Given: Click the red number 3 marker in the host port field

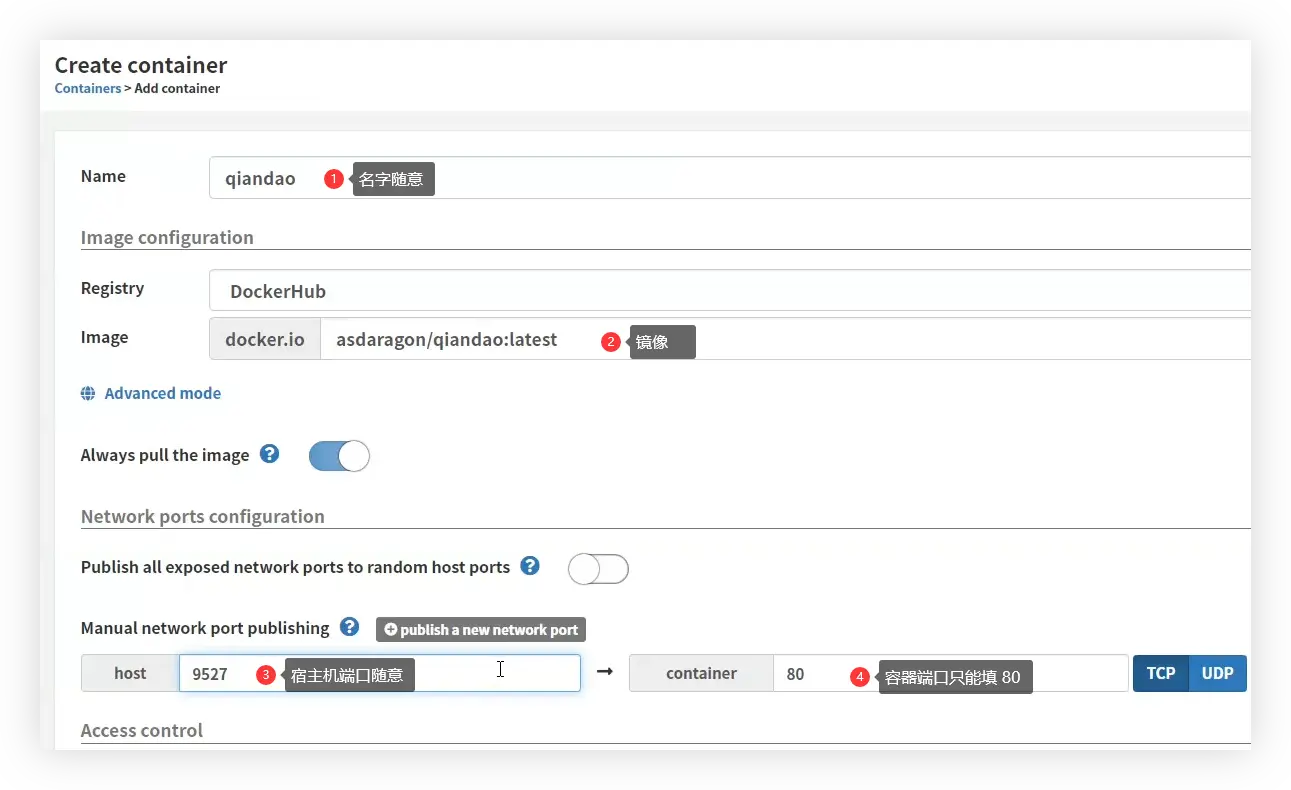Looking at the screenshot, I should pyautogui.click(x=266, y=675).
